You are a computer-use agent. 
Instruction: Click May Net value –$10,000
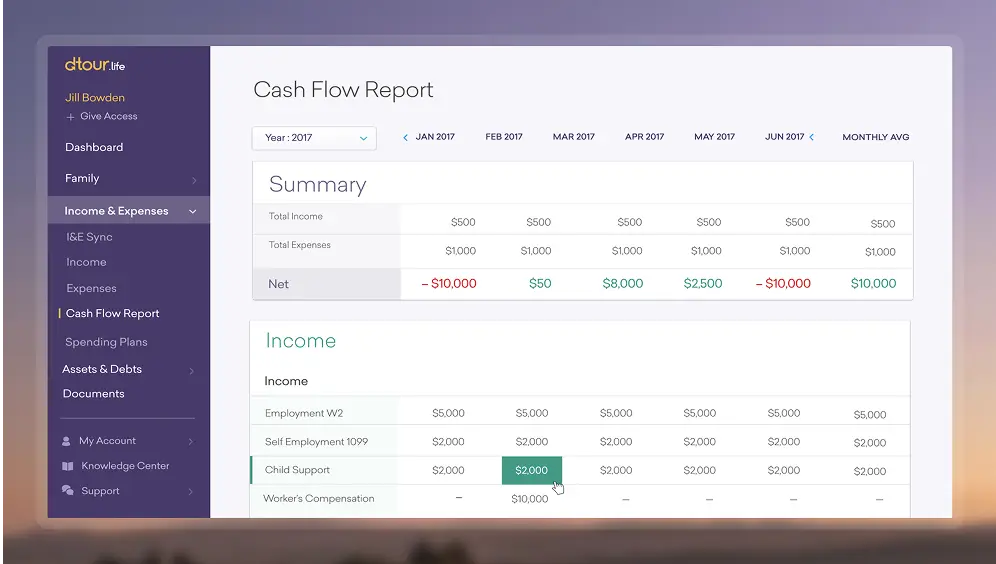tap(783, 284)
